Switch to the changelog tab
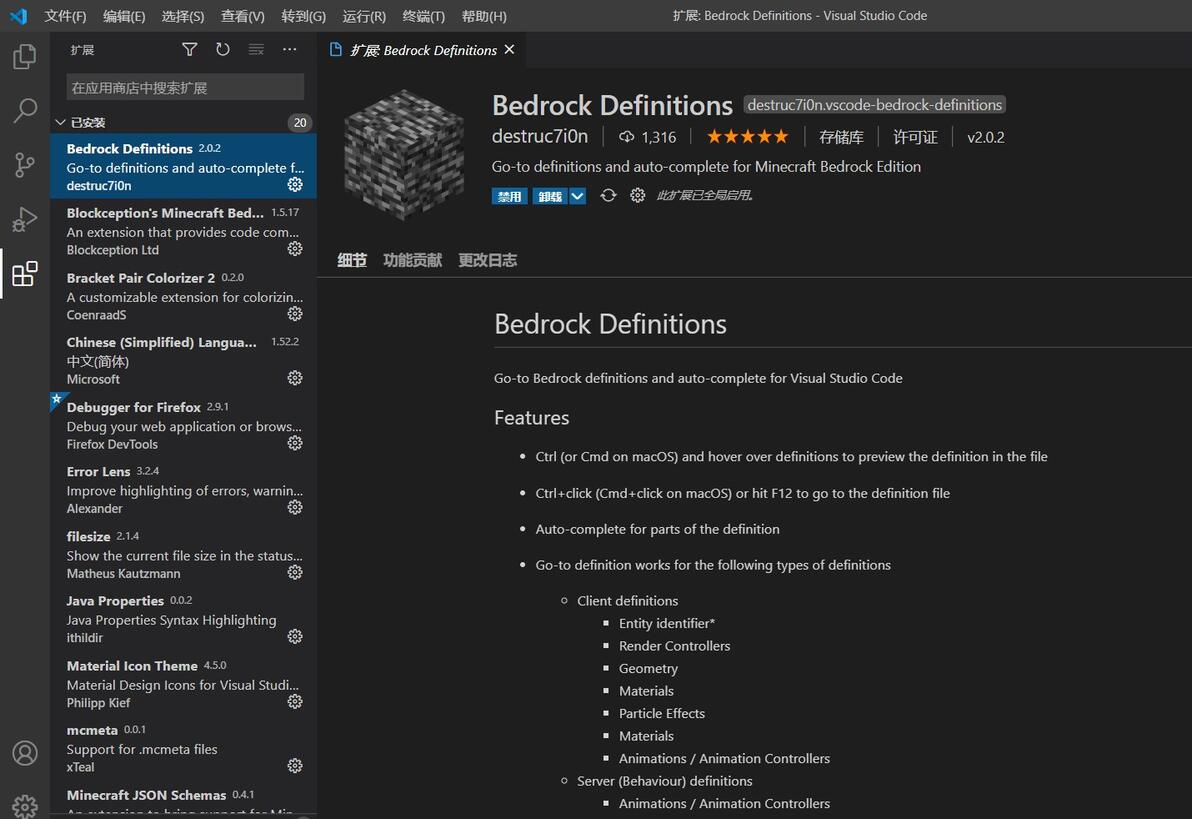1192x819 pixels. [x=487, y=260]
